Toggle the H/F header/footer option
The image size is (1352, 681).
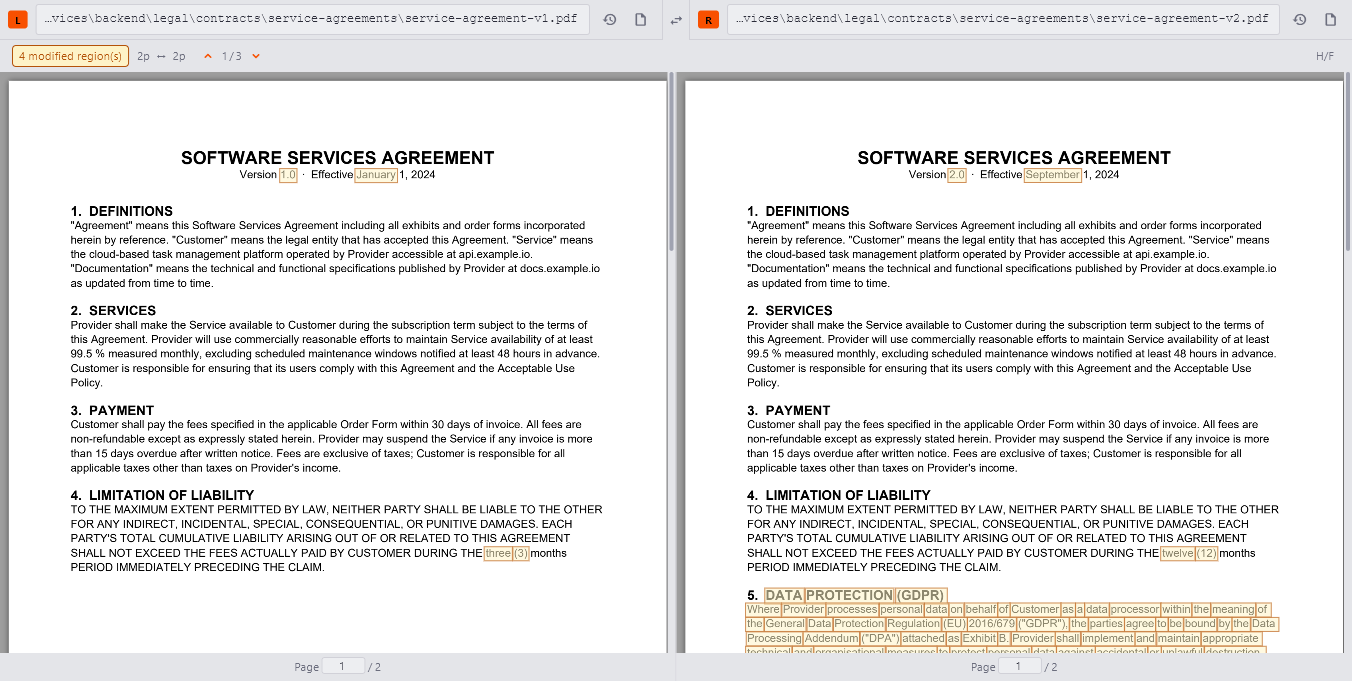pyautogui.click(x=1325, y=56)
